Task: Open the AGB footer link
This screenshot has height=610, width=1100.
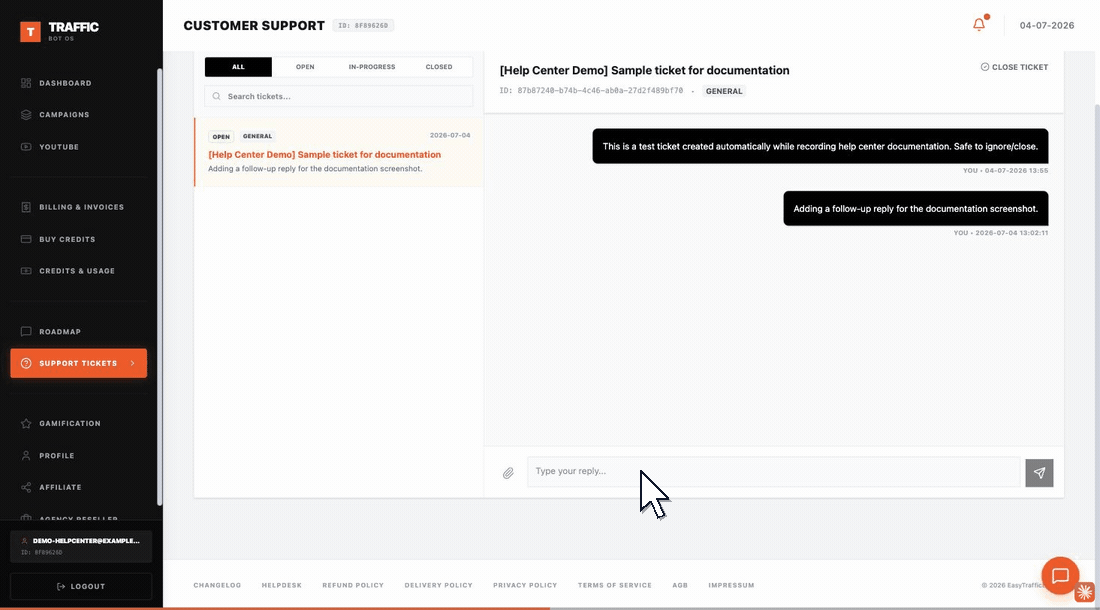Action: [x=680, y=585]
